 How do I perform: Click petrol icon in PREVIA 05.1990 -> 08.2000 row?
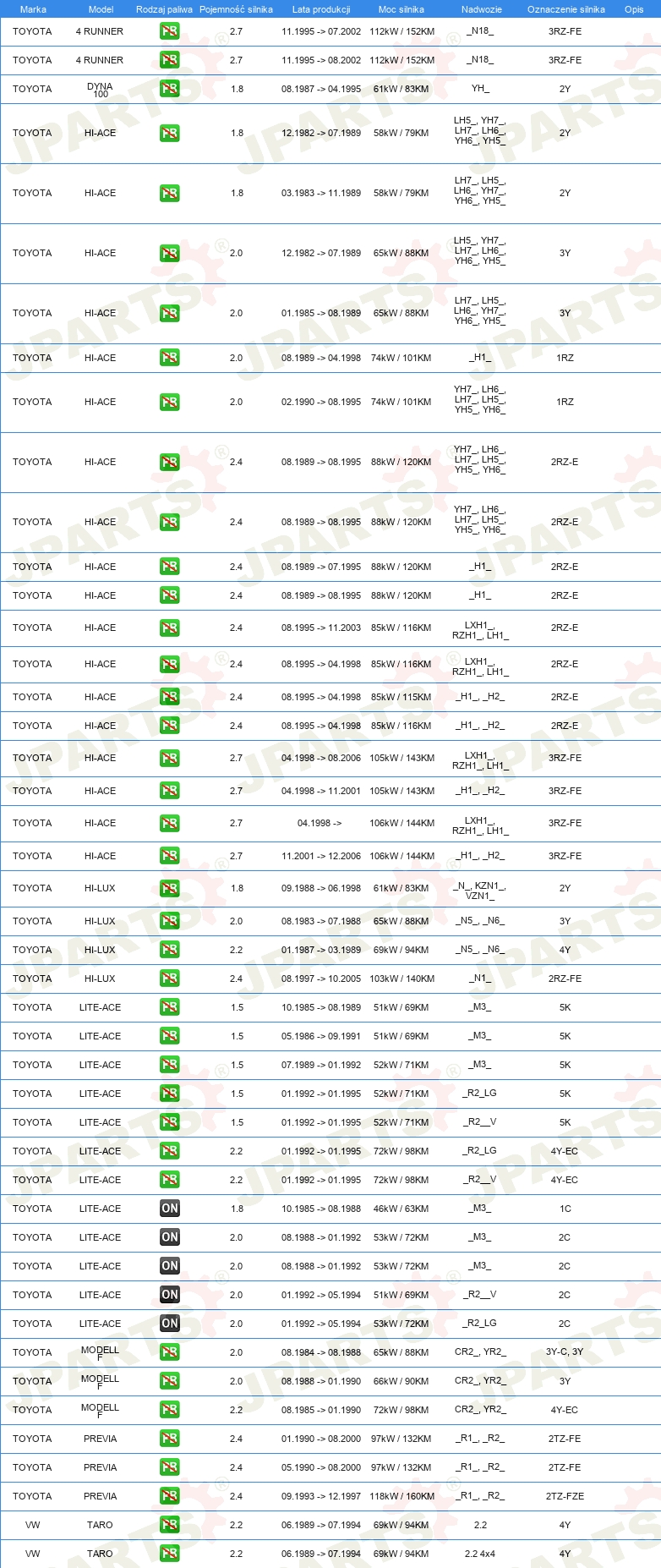170,1467
